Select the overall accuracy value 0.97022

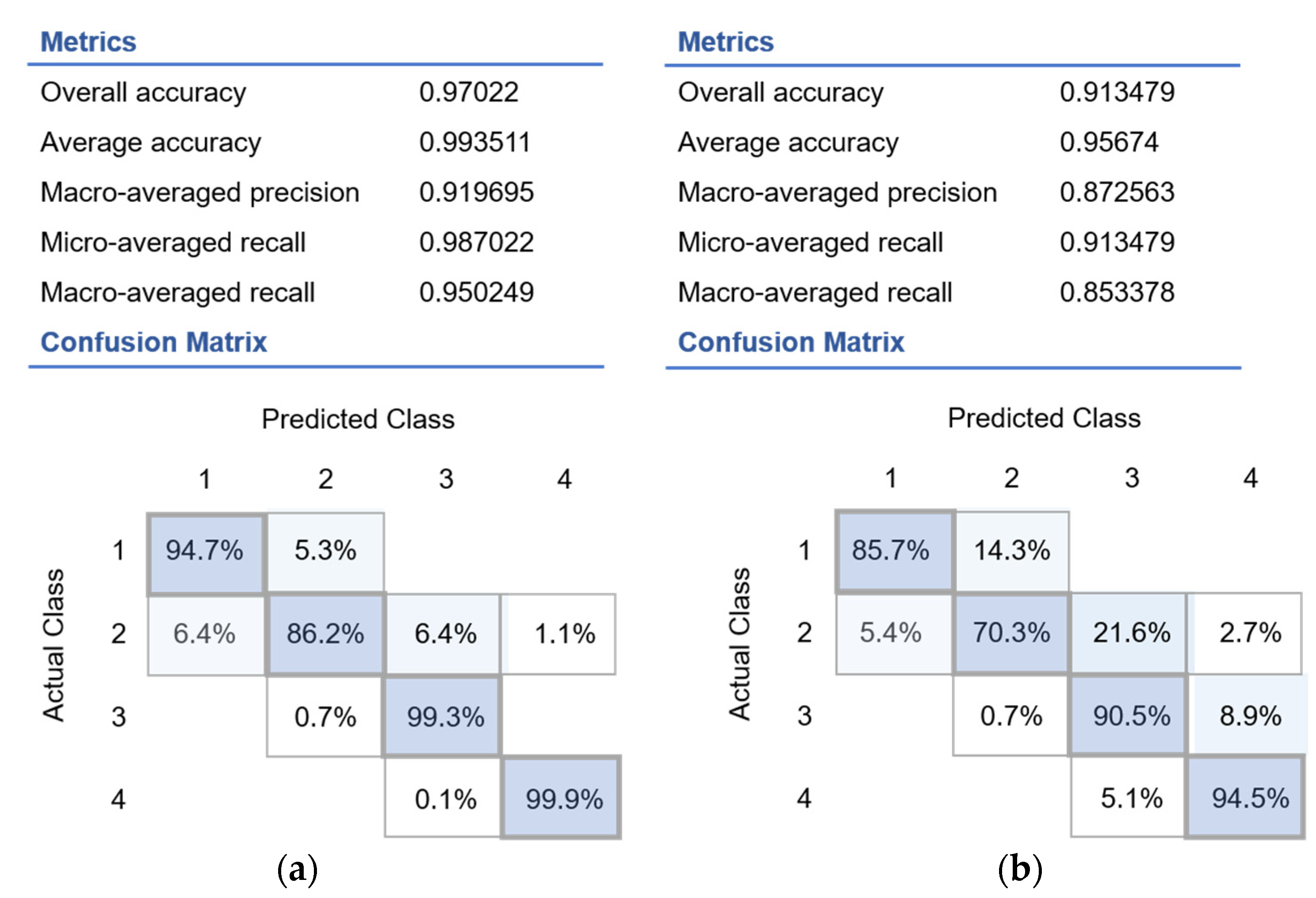coord(469,92)
